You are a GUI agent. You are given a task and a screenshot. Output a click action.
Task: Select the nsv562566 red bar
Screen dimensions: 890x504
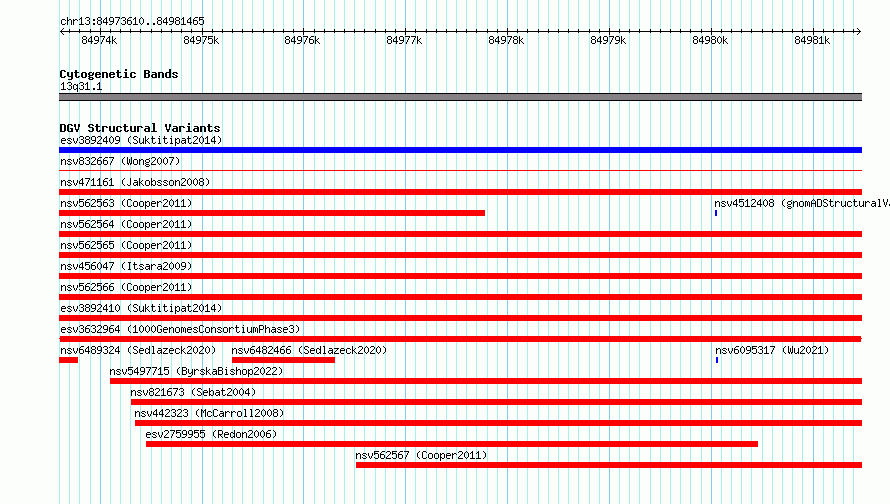click(x=460, y=297)
